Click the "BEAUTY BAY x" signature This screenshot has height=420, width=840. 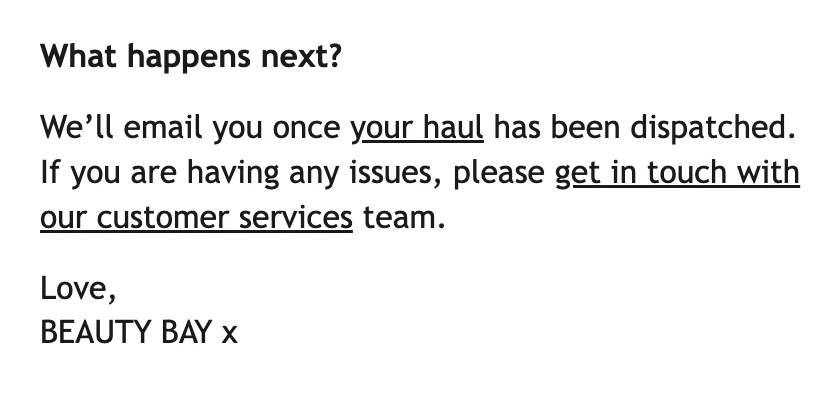coord(138,332)
